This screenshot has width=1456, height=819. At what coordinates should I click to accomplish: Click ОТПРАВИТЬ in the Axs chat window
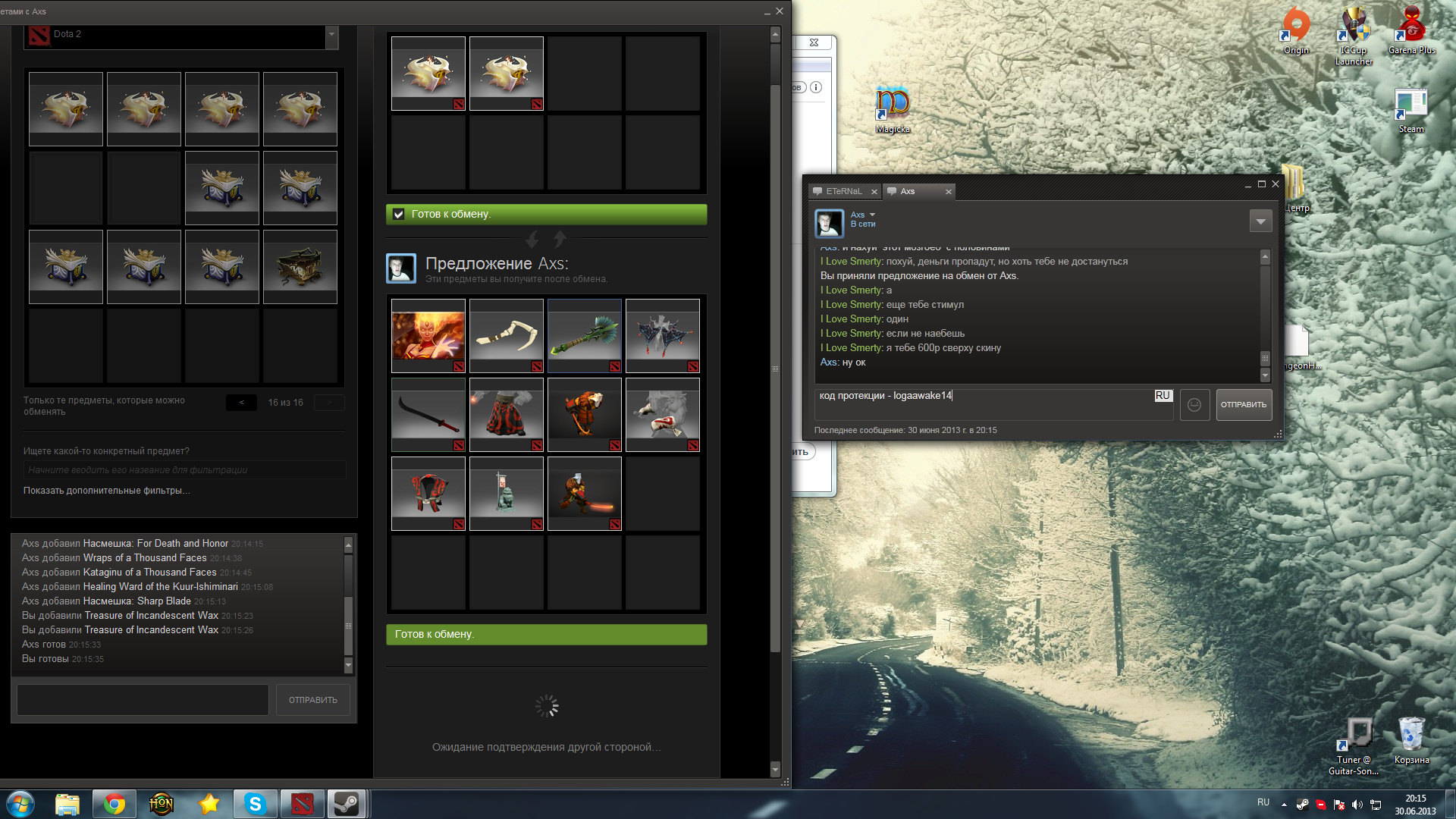(x=1244, y=405)
